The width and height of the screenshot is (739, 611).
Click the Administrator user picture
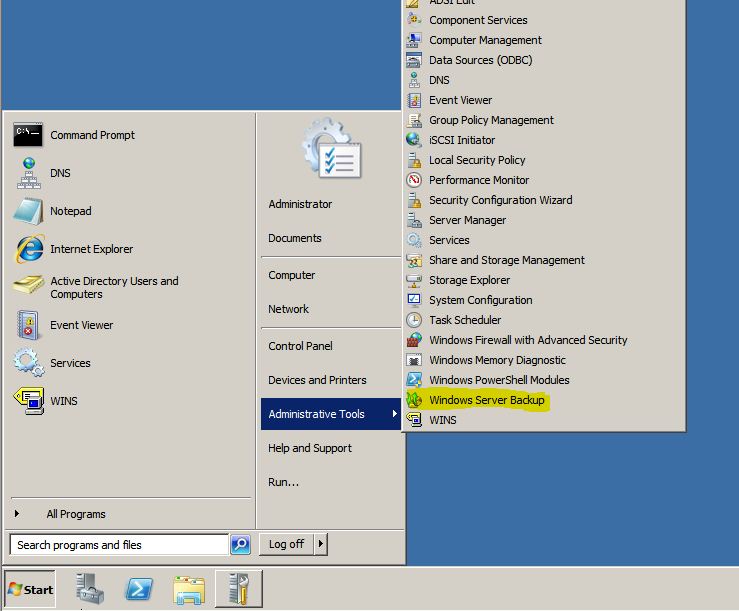click(332, 149)
